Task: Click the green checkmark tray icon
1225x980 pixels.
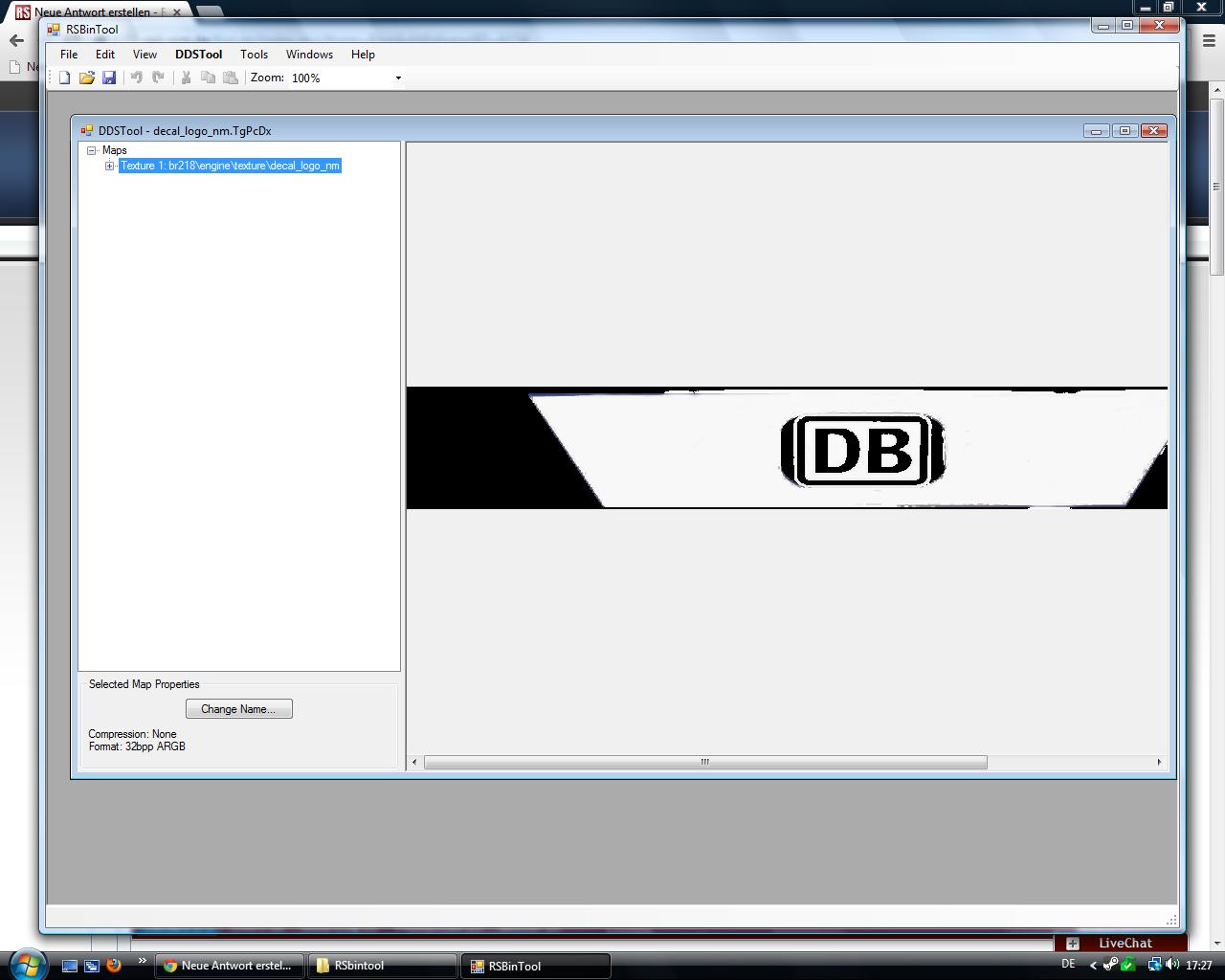Action: (1128, 965)
